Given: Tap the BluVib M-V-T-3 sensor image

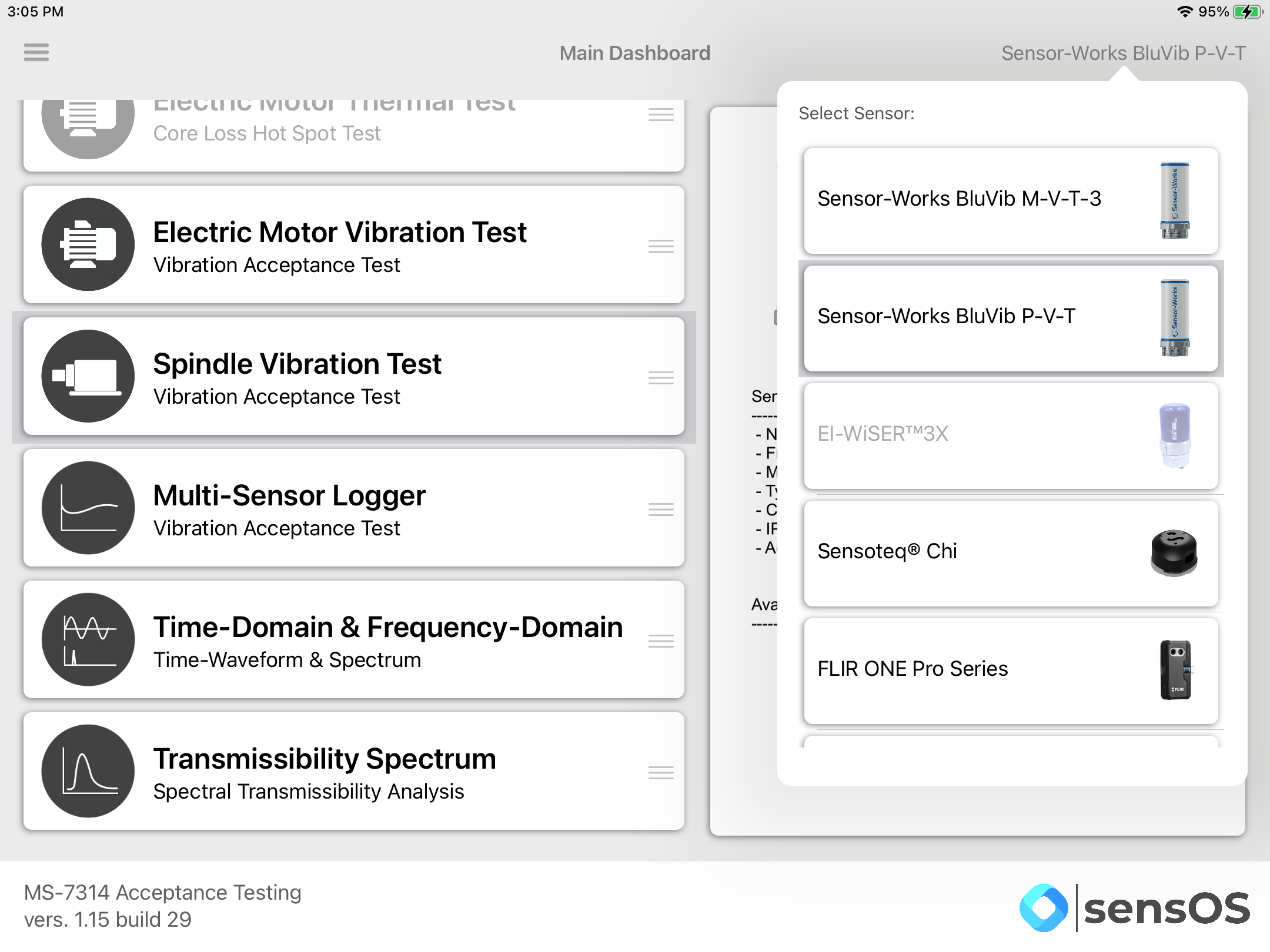Looking at the screenshot, I should point(1175,200).
